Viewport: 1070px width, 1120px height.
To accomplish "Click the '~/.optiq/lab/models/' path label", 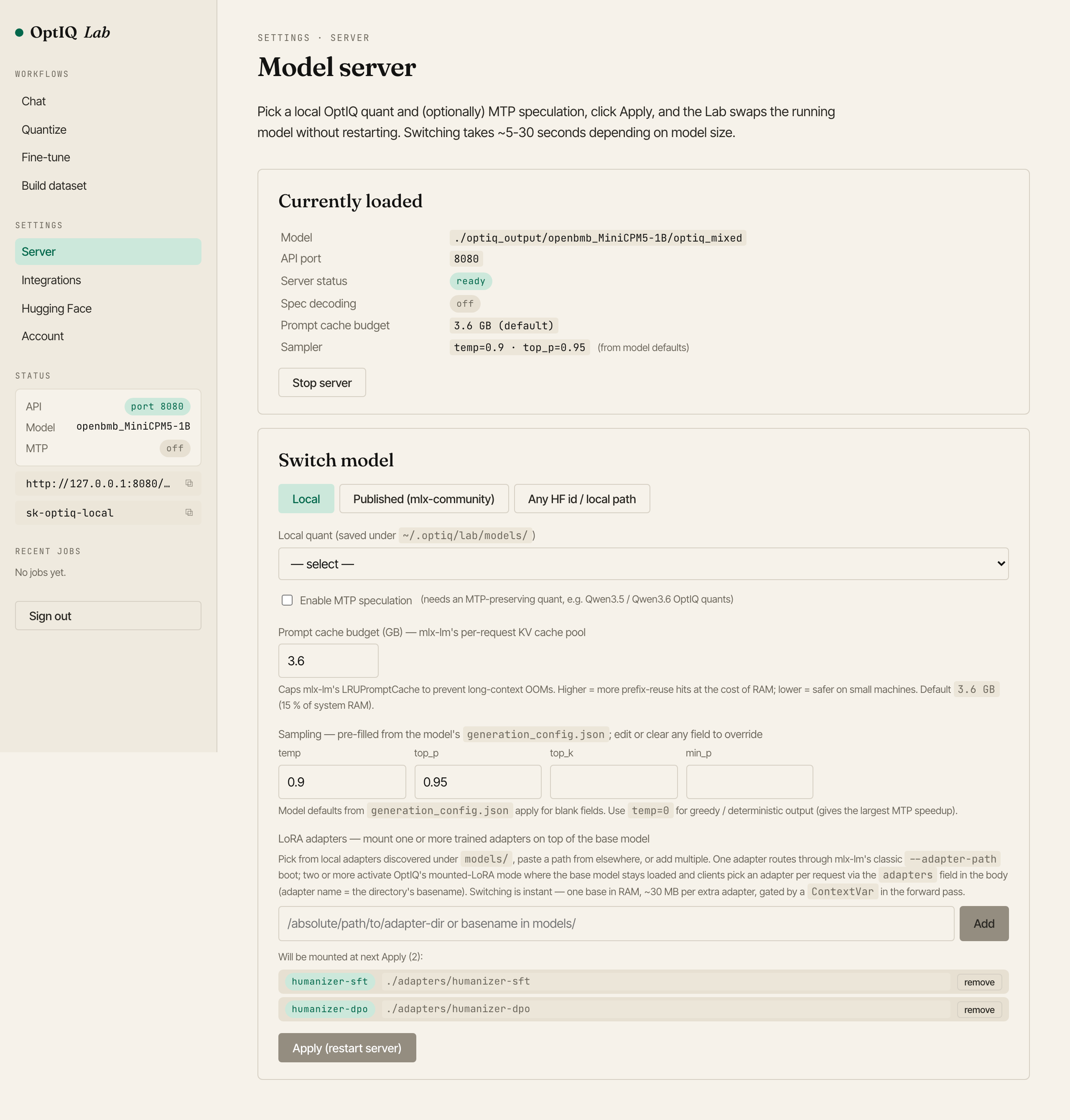I will pyautogui.click(x=465, y=535).
